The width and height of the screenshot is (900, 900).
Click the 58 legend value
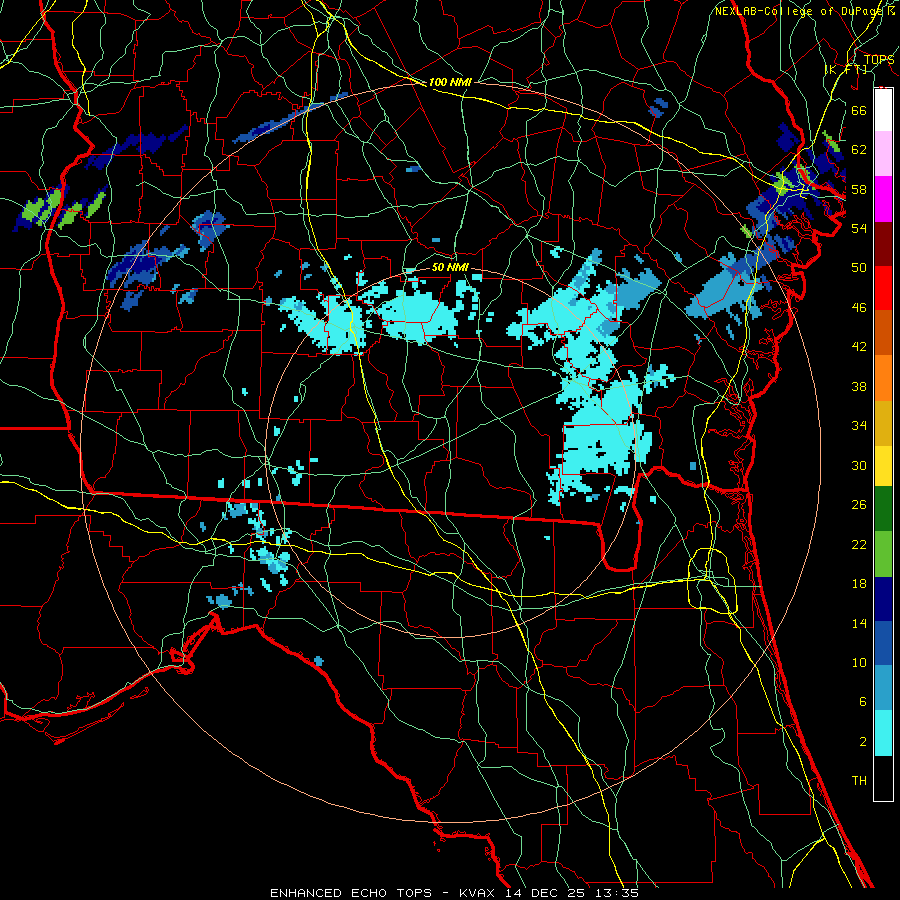tap(859, 189)
